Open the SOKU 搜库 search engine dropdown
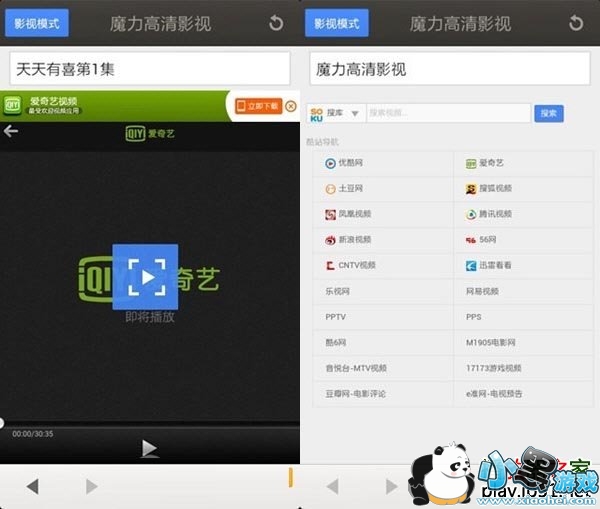 [x=336, y=113]
